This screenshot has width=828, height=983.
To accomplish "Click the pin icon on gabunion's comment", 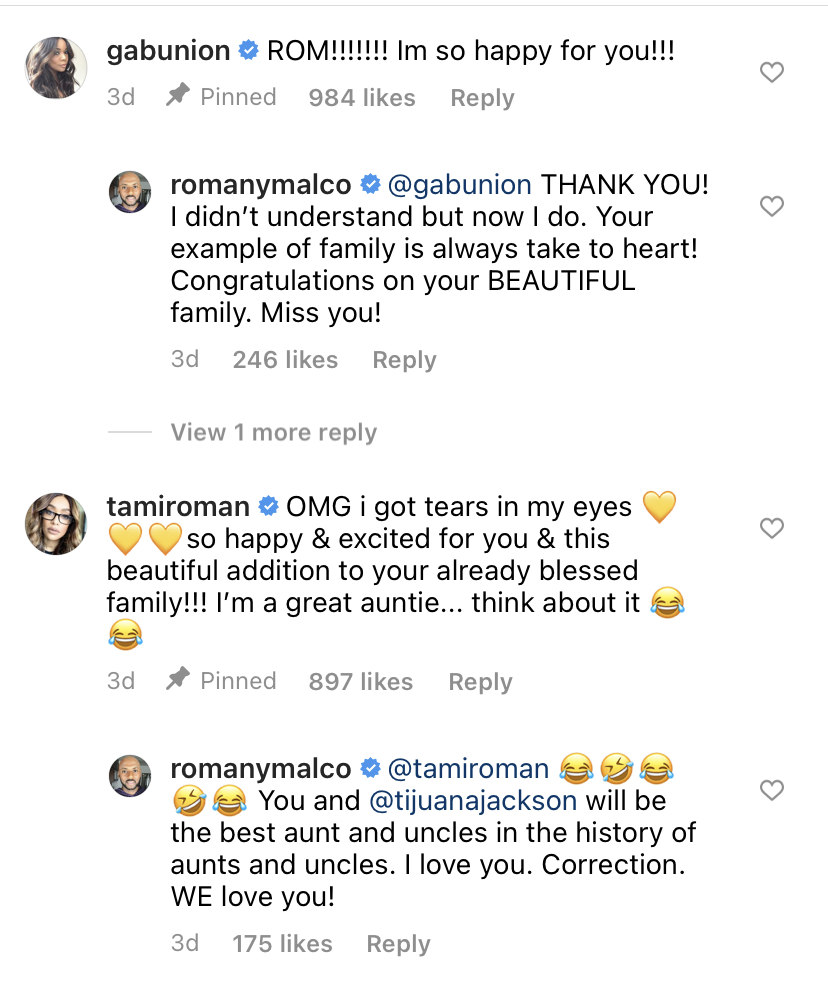I will (178, 97).
